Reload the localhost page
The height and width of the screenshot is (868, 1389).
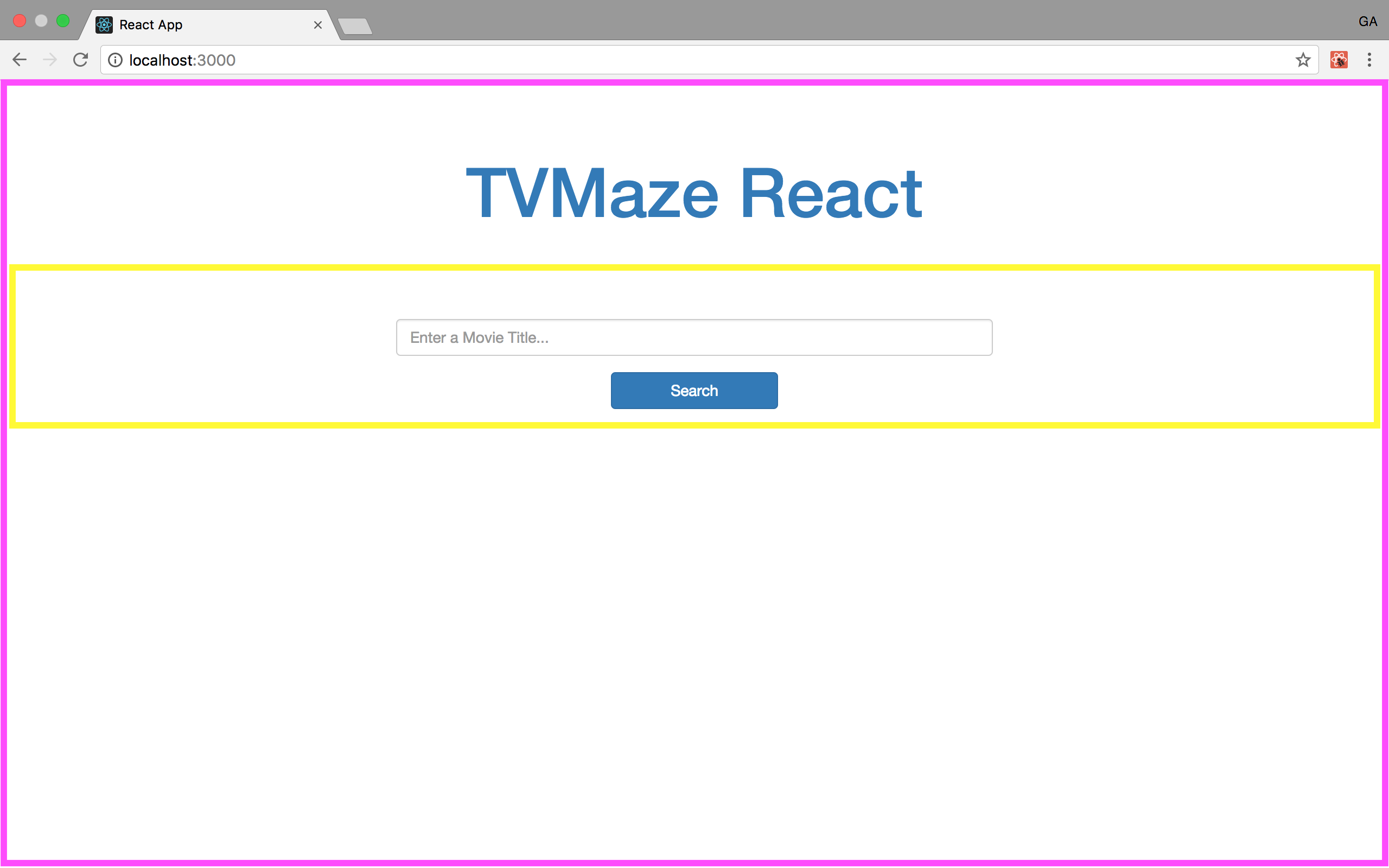click(x=80, y=60)
